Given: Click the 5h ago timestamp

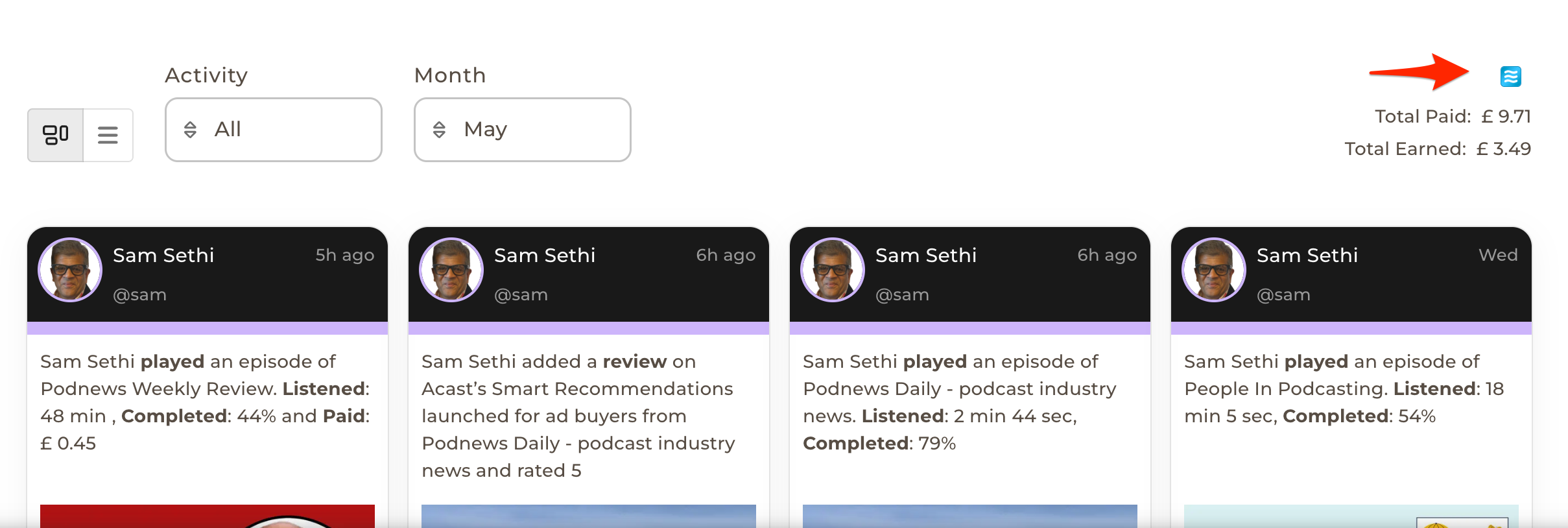Looking at the screenshot, I should point(345,255).
